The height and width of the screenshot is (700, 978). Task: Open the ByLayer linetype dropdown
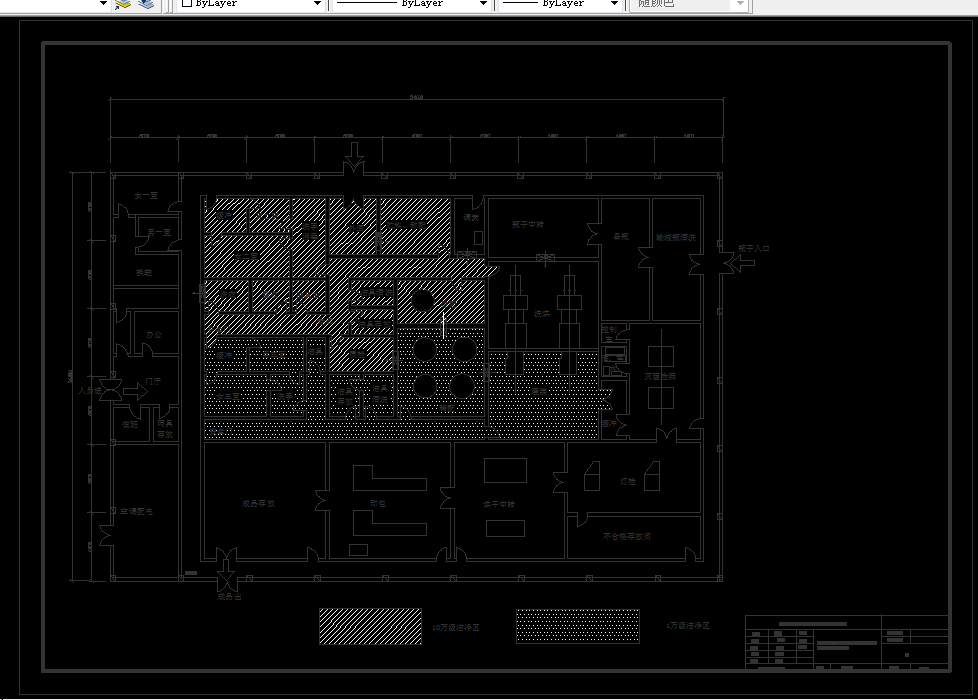coord(410,4)
